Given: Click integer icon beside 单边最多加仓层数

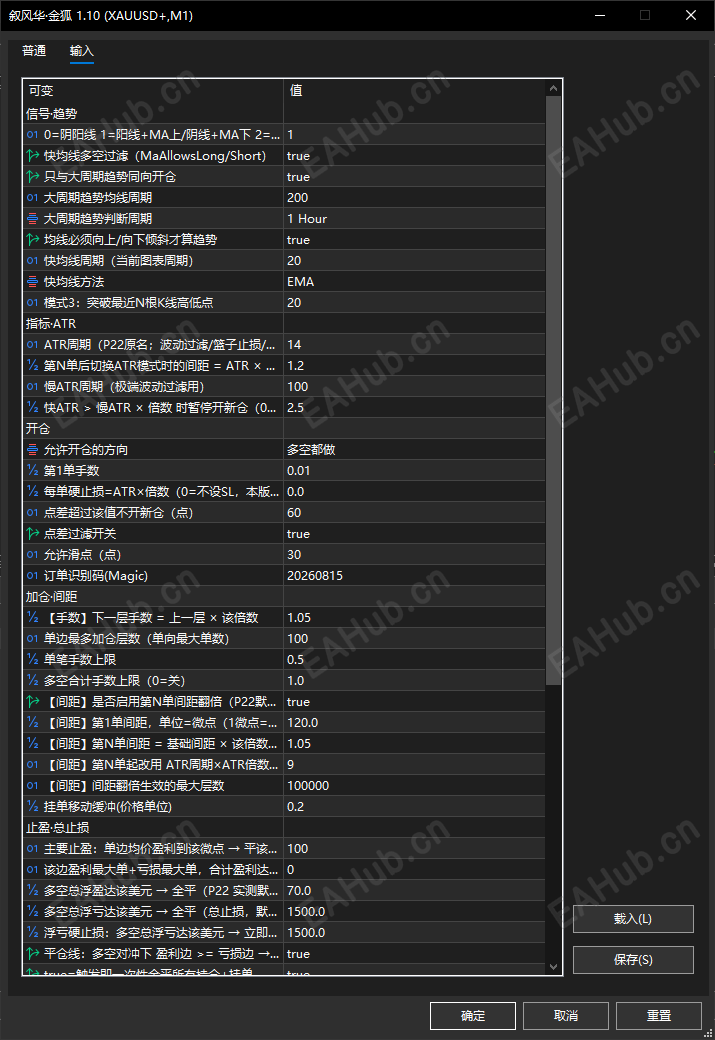Looking at the screenshot, I should (32, 639).
